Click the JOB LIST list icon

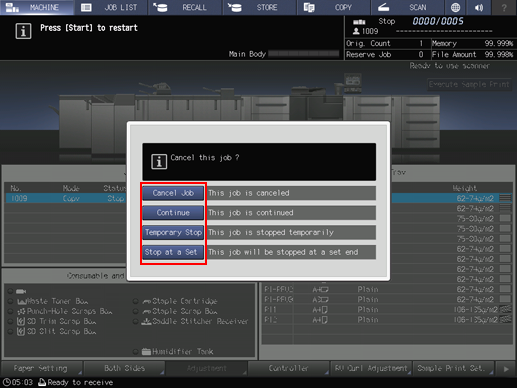(86, 7)
